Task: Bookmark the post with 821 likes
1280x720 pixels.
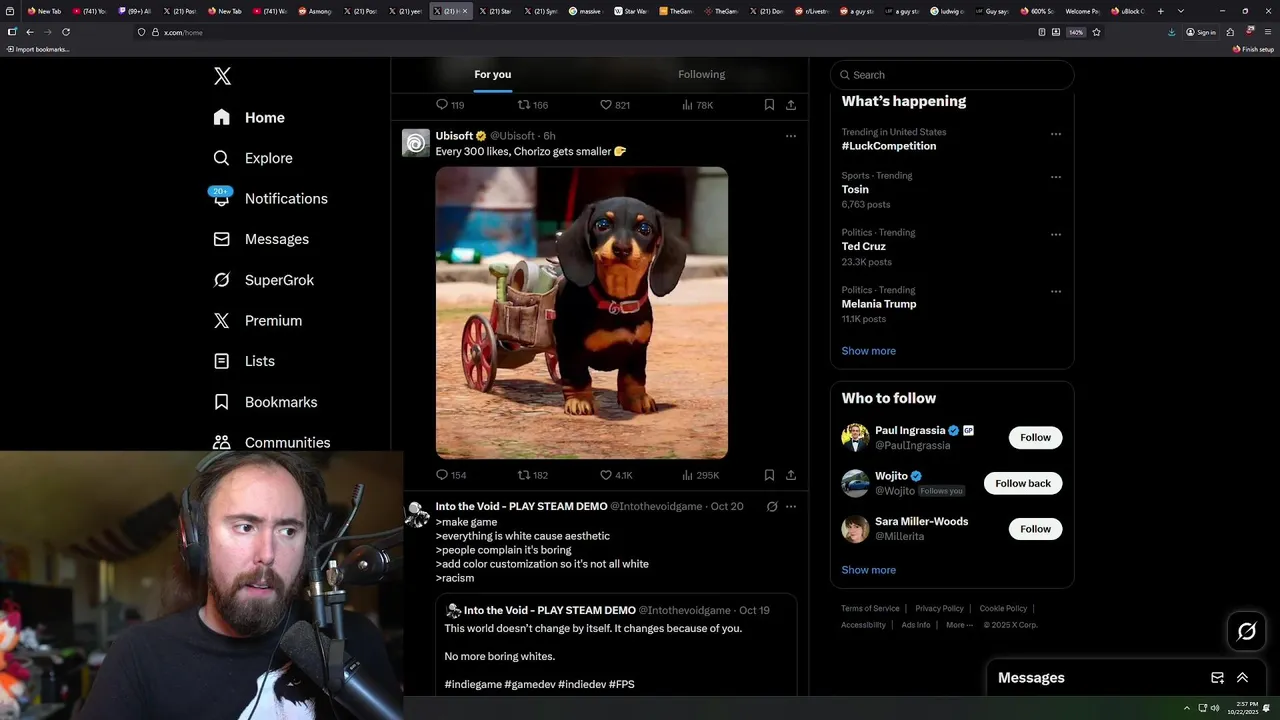Action: click(769, 105)
